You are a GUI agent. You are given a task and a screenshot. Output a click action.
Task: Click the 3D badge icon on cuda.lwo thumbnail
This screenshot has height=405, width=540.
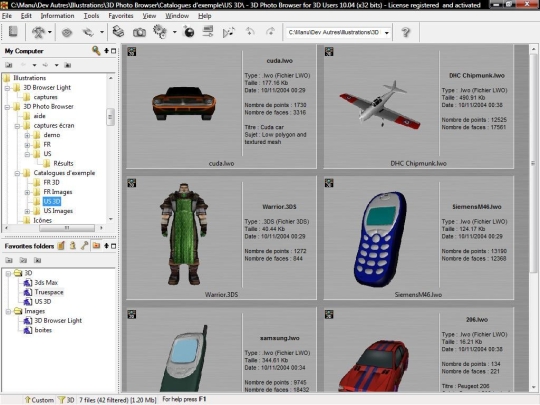tap(132, 52)
